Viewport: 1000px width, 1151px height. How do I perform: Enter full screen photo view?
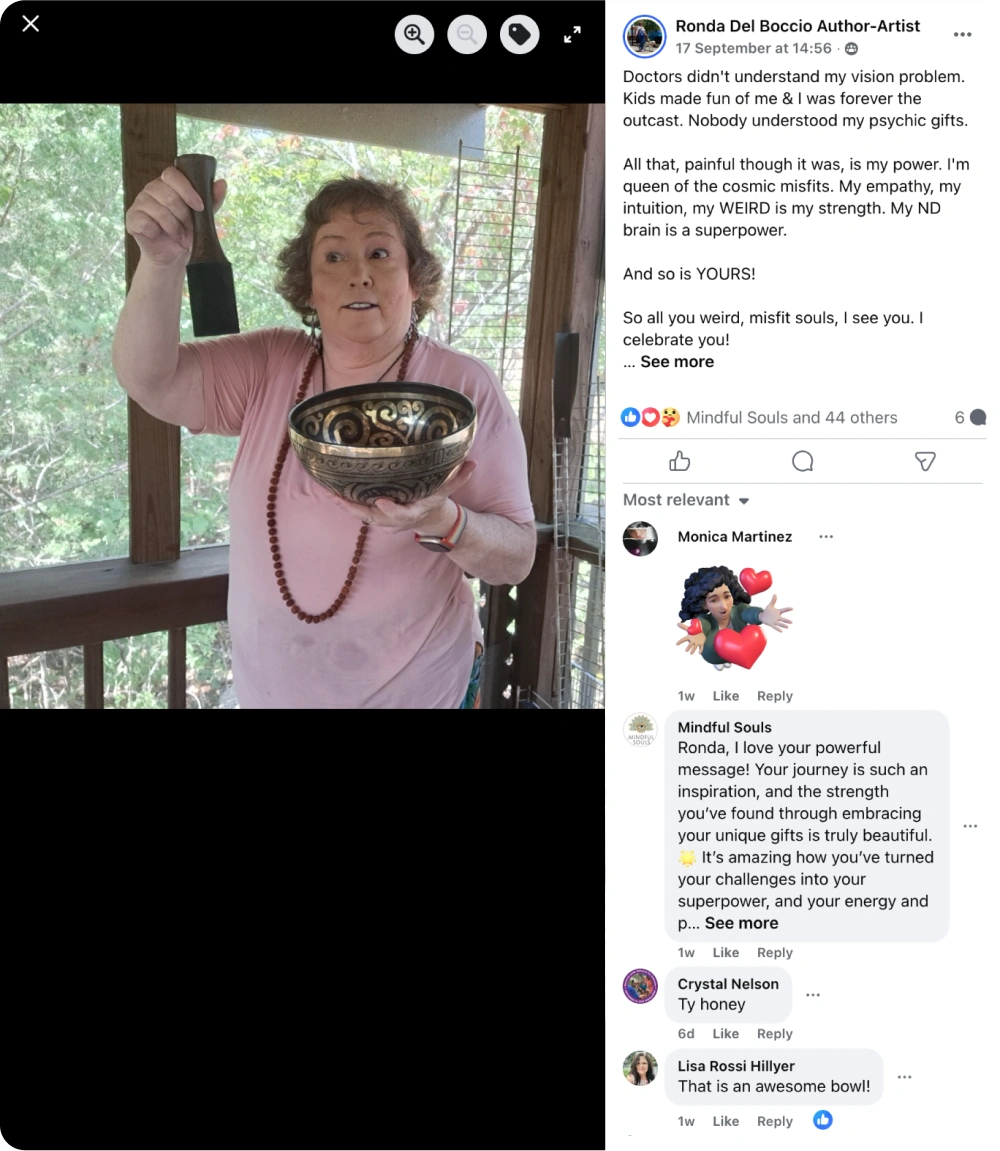coord(572,35)
